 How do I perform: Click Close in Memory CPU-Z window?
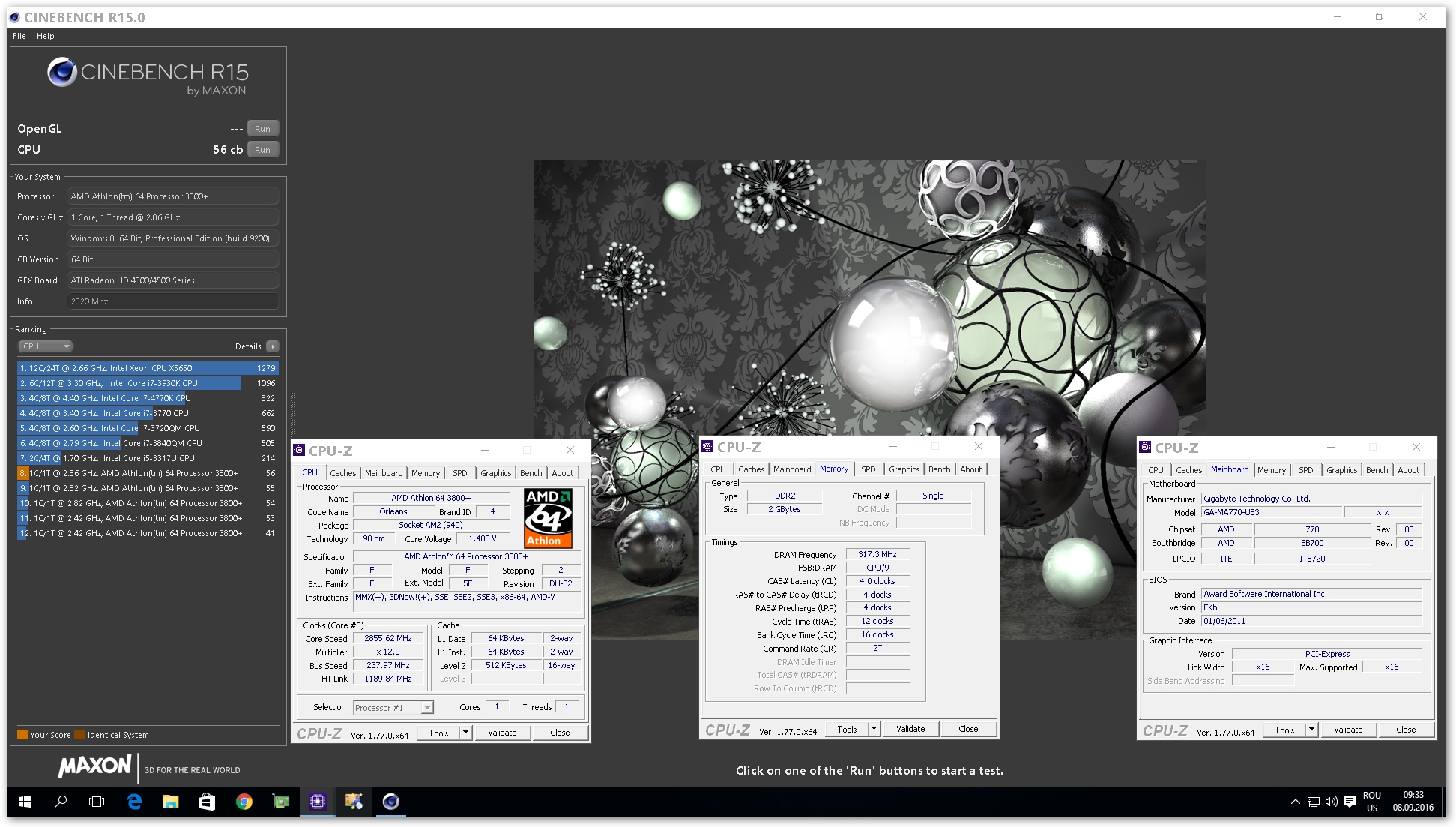tap(968, 729)
